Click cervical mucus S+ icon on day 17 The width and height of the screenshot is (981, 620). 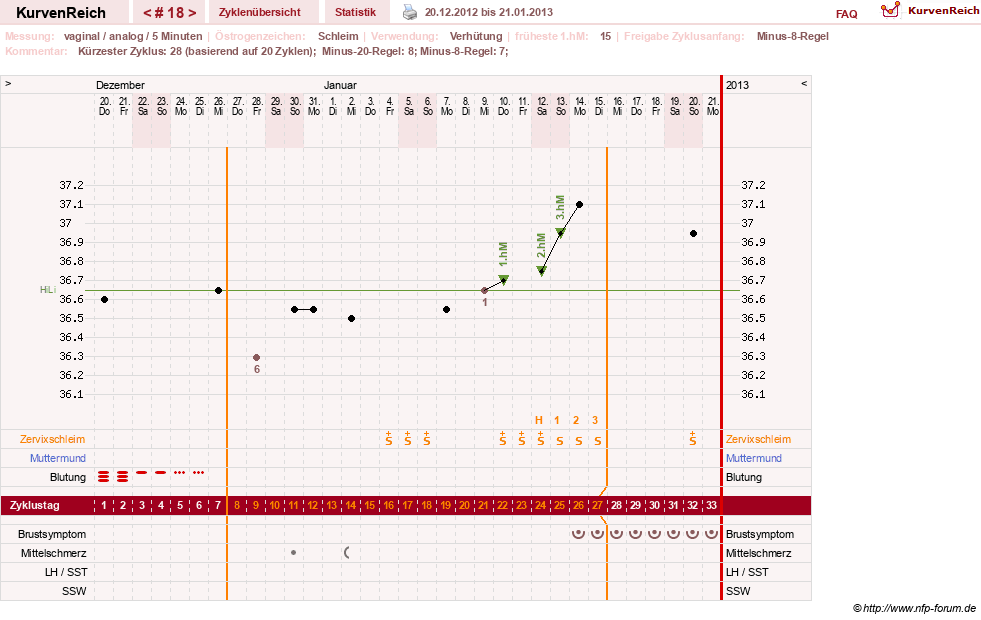(408, 439)
